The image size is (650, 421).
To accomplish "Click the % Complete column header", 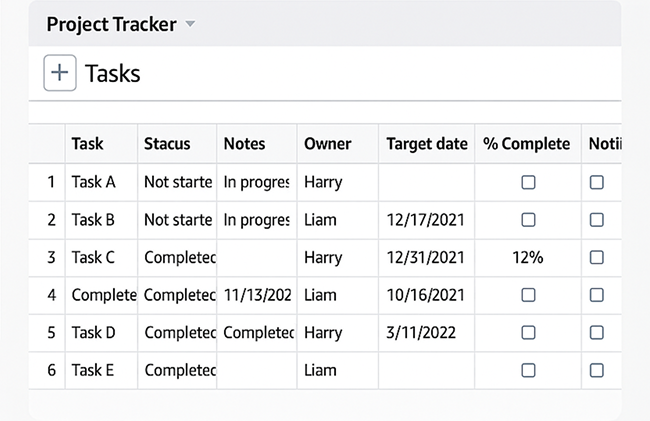I will point(527,144).
